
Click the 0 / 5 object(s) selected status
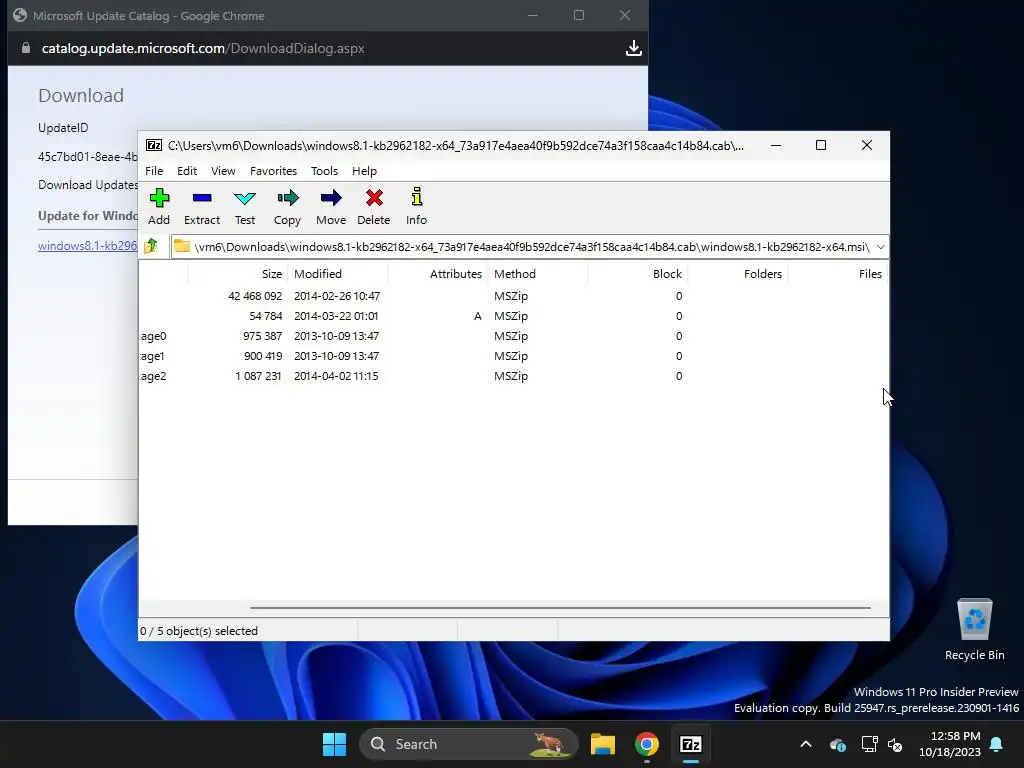(199, 631)
